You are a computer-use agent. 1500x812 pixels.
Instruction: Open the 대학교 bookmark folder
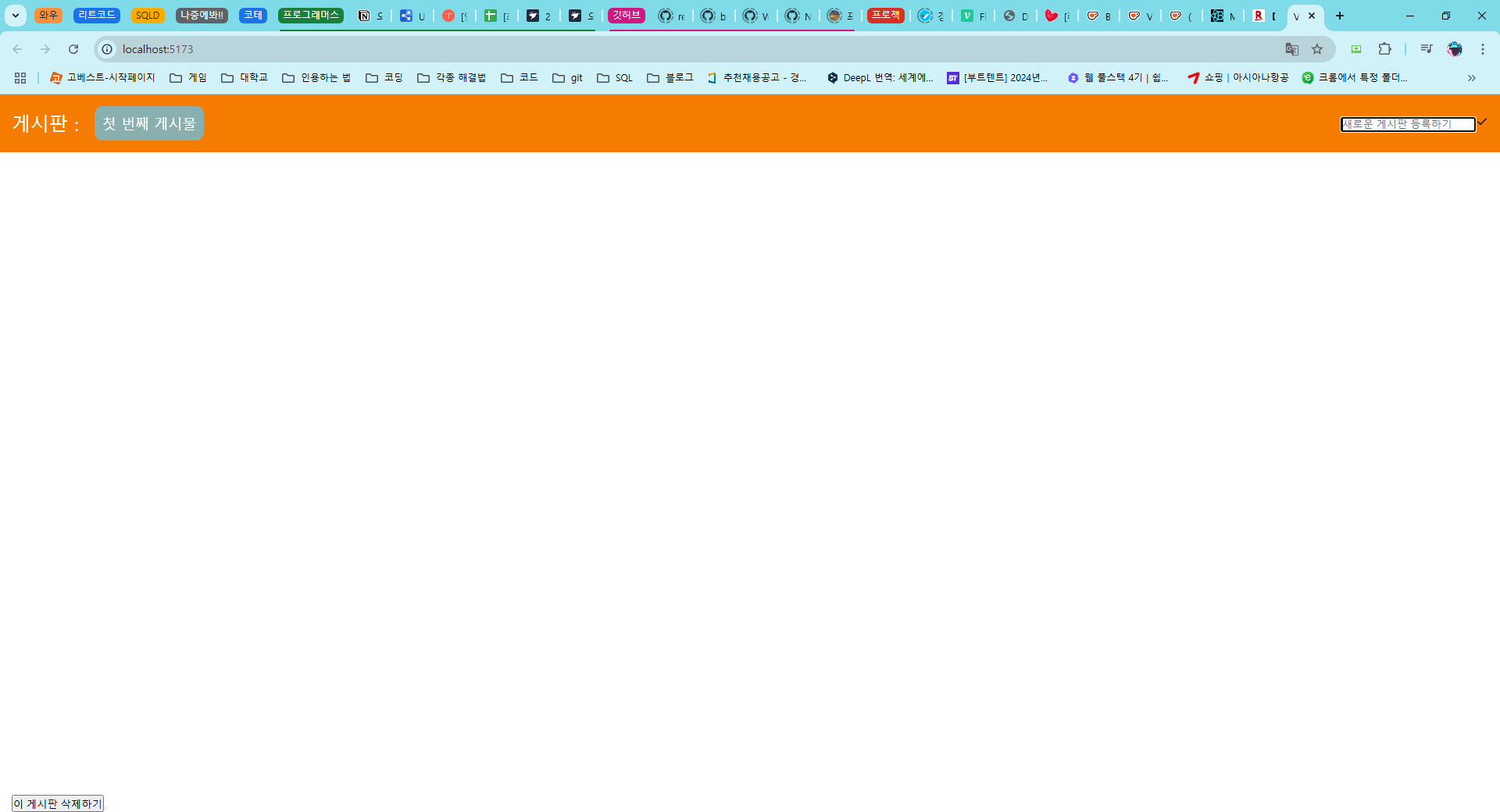245,78
